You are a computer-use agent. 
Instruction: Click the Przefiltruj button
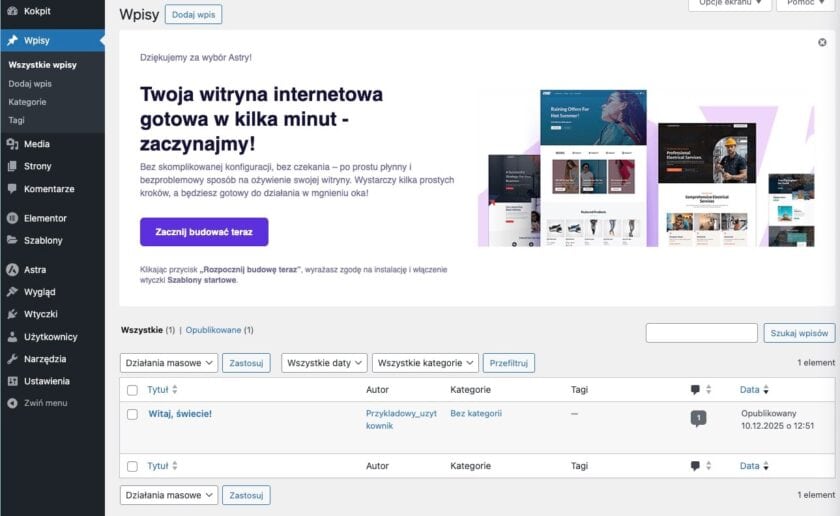[x=508, y=363]
